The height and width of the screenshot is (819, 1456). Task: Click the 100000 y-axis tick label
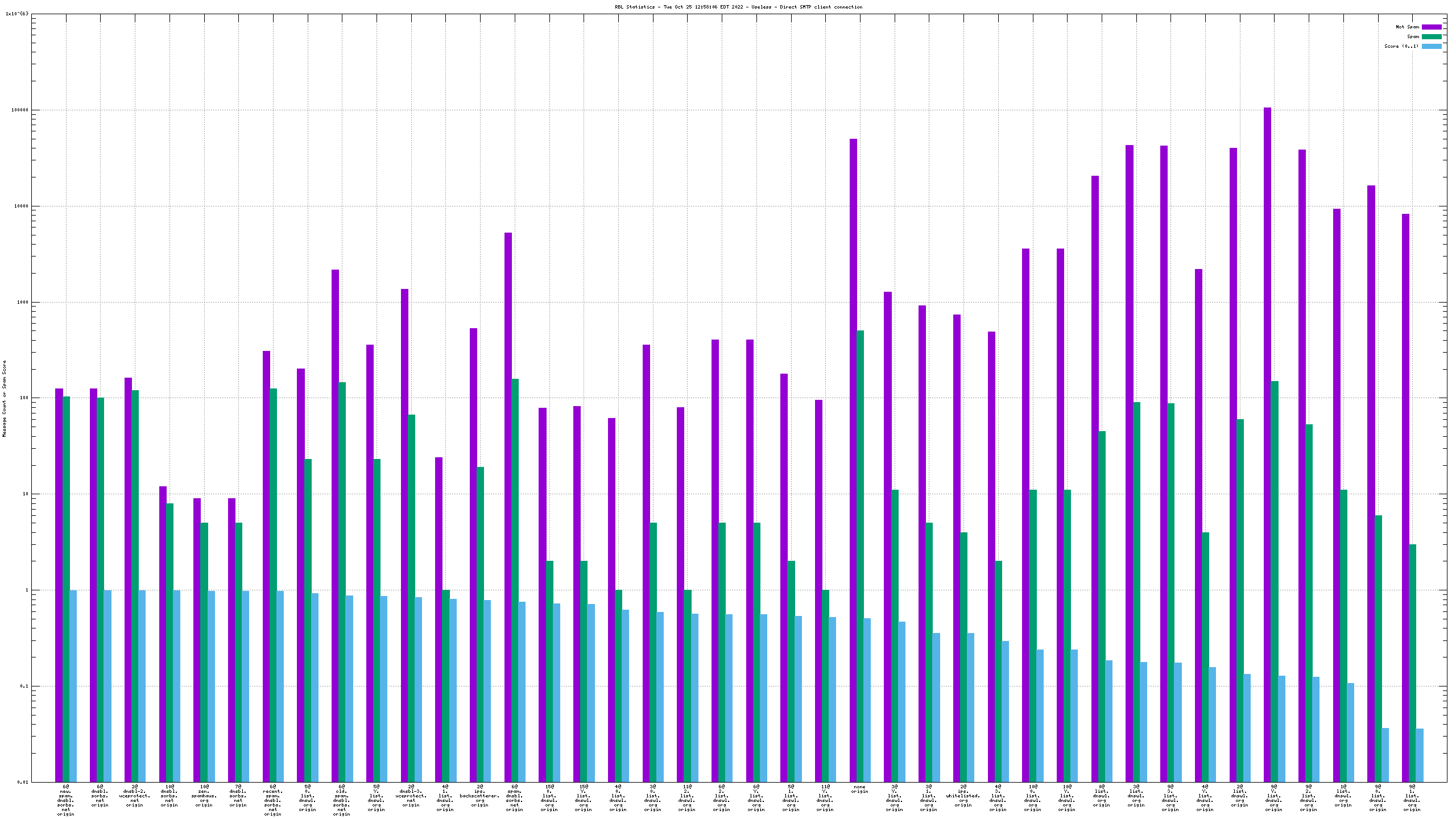(19, 110)
